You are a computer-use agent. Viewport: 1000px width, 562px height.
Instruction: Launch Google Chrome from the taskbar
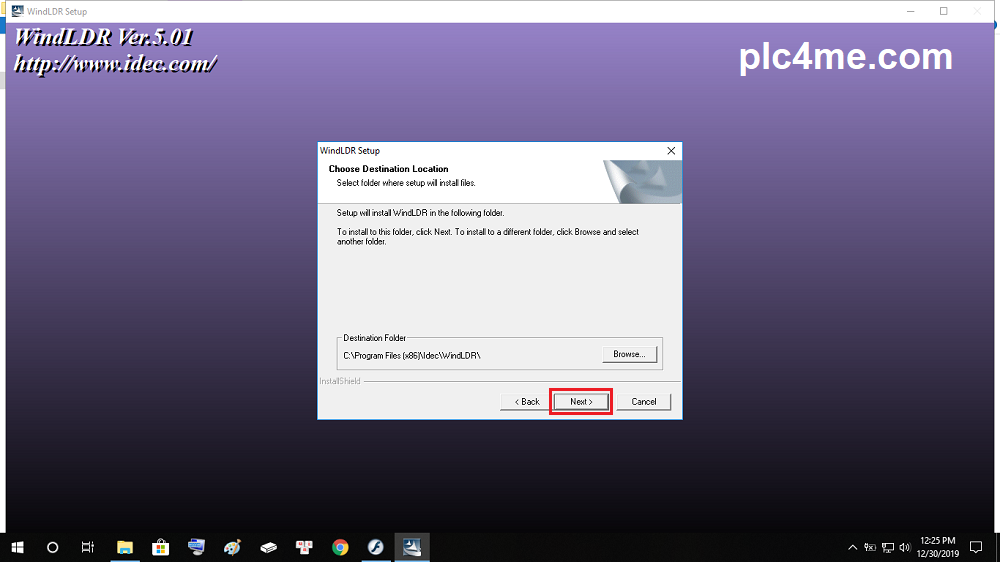pos(340,547)
